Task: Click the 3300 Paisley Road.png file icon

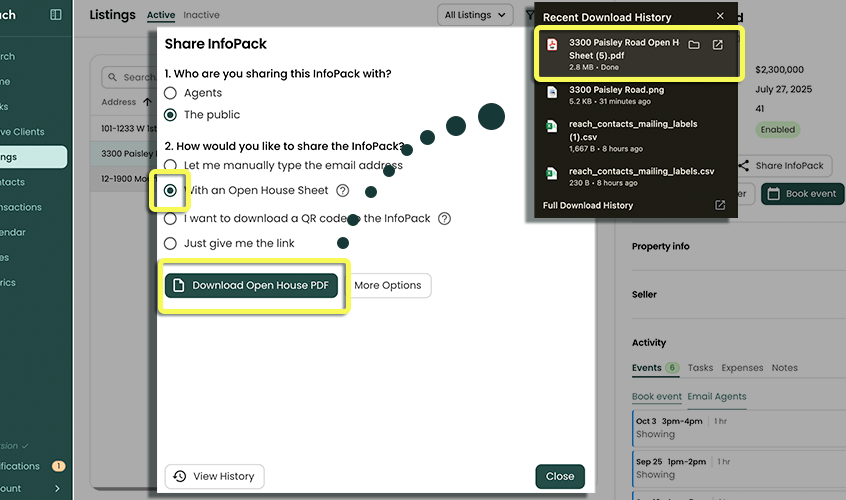Action: tap(551, 91)
